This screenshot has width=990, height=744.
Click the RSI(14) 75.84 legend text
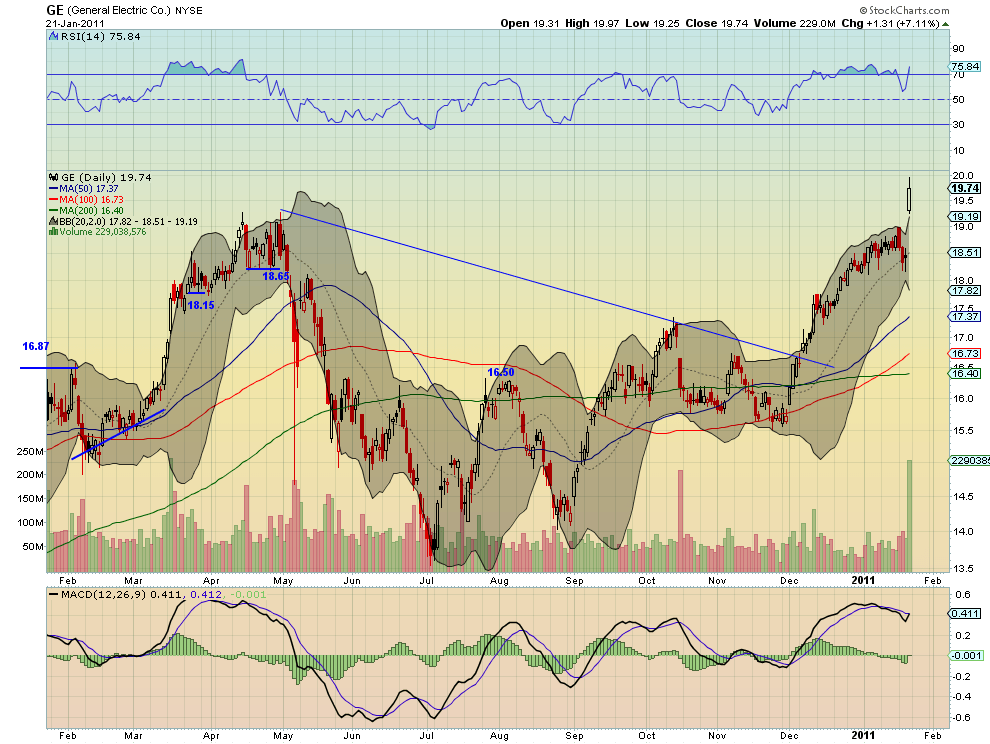coord(100,37)
